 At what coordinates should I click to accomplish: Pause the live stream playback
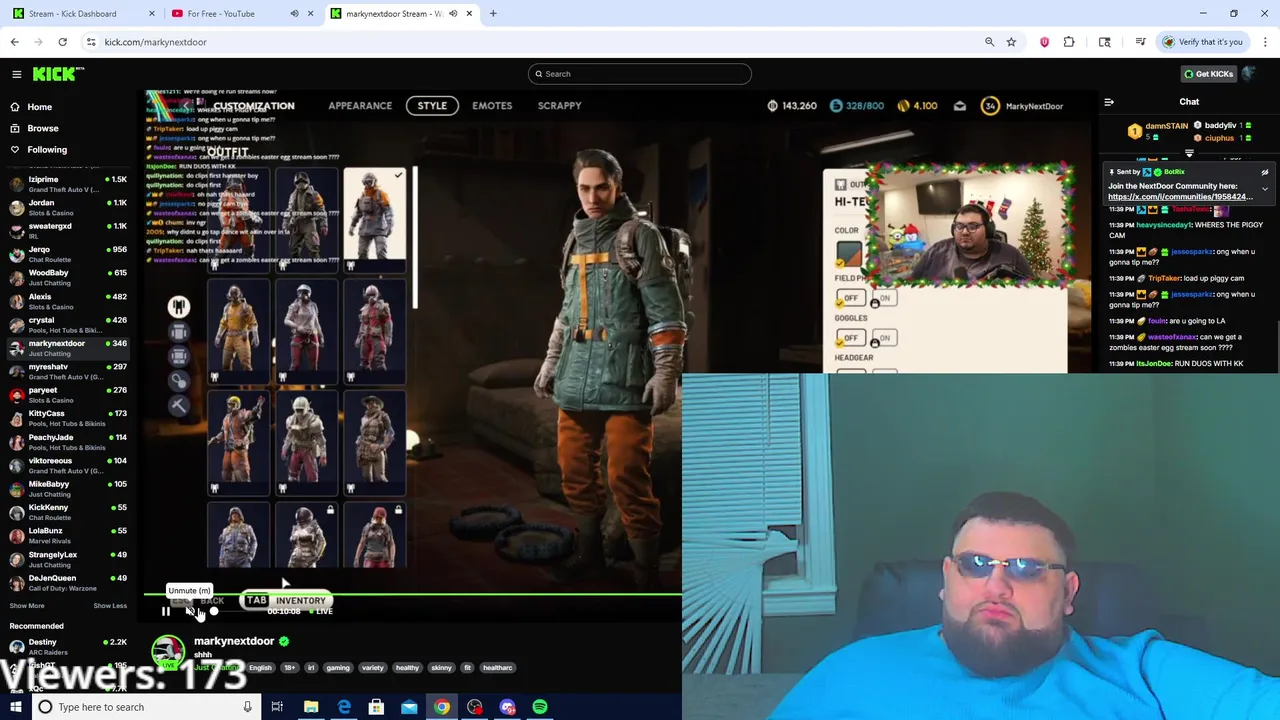pos(166,611)
